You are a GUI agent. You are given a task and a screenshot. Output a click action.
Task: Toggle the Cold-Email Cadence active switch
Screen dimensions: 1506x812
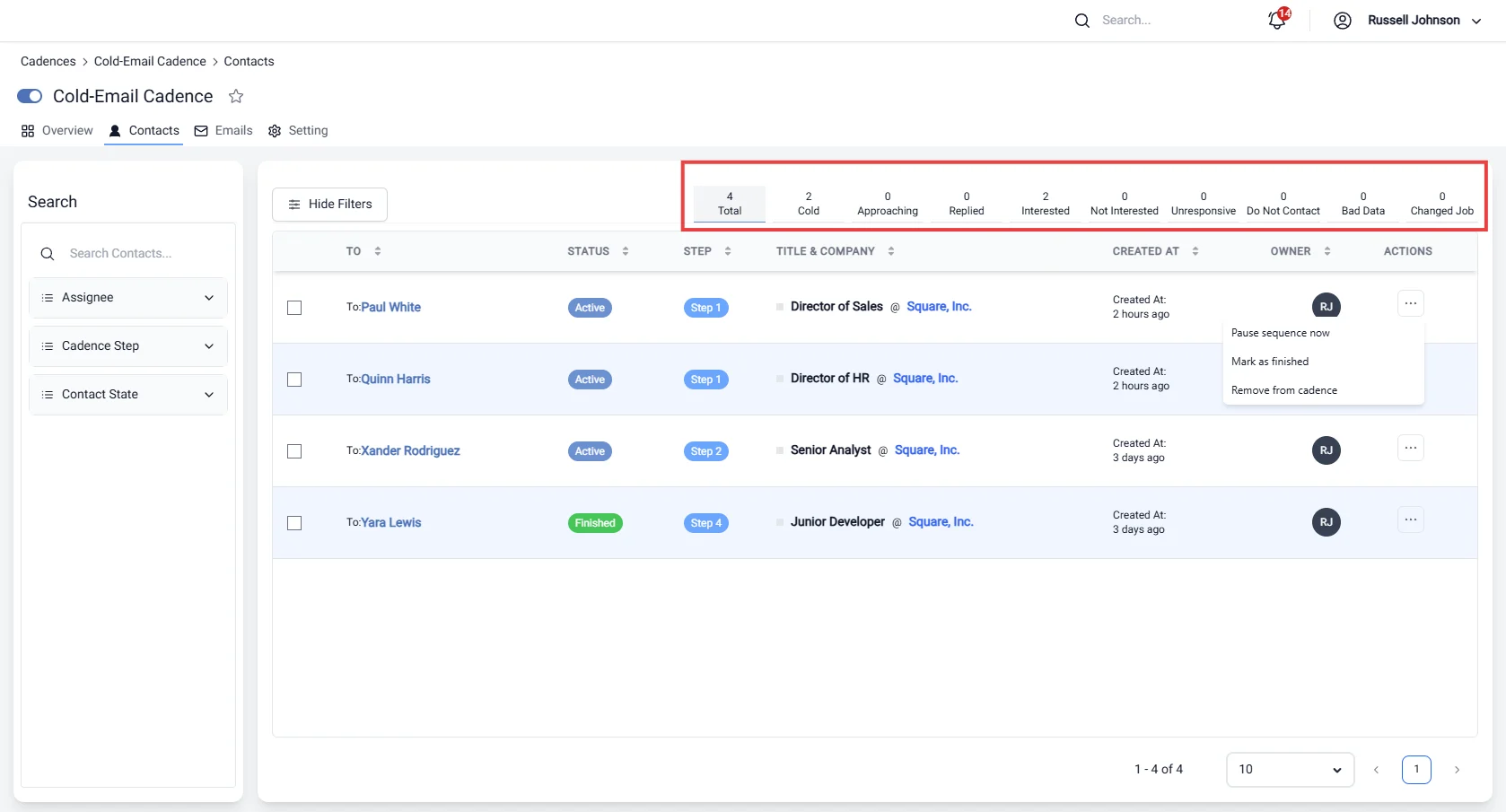click(30, 96)
